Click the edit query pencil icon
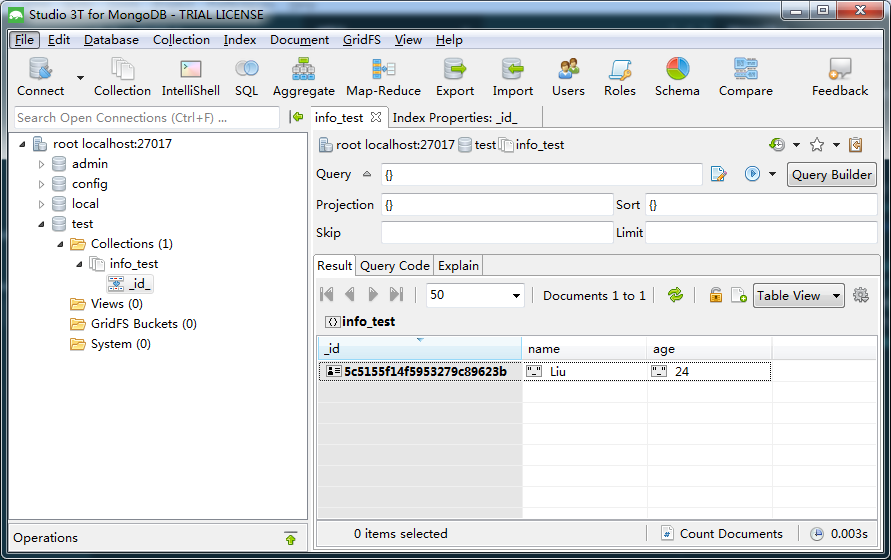Viewport: 891px width, 560px height. (718, 174)
